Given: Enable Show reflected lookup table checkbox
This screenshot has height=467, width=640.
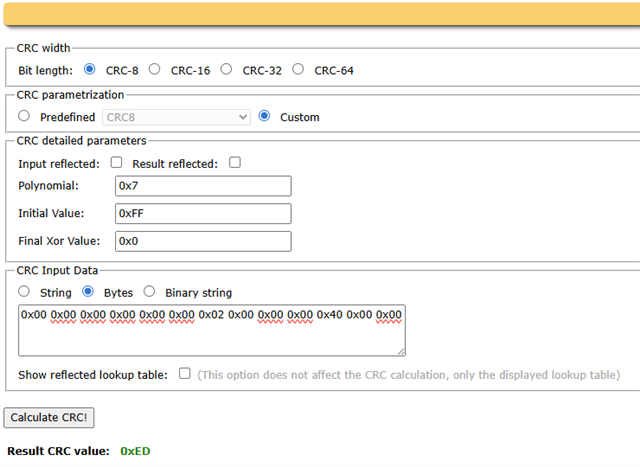Looking at the screenshot, I should tap(184, 373).
